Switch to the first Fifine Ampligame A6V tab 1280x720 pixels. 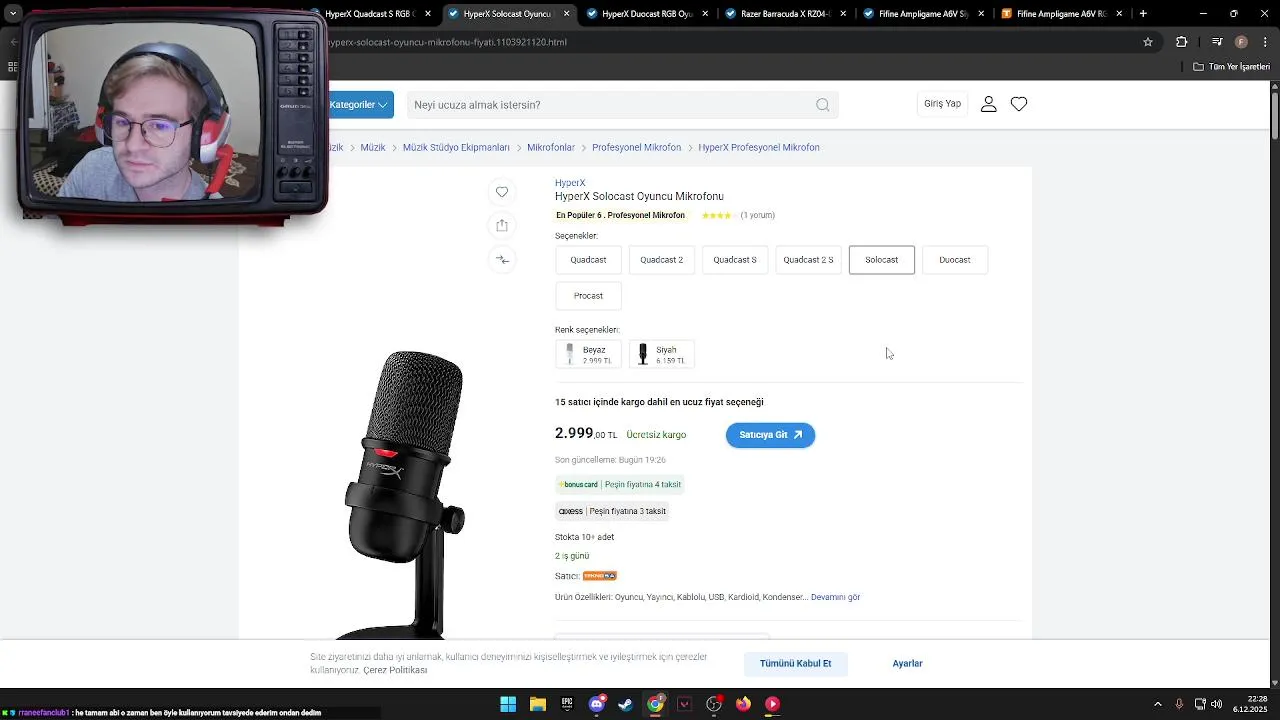(924, 14)
